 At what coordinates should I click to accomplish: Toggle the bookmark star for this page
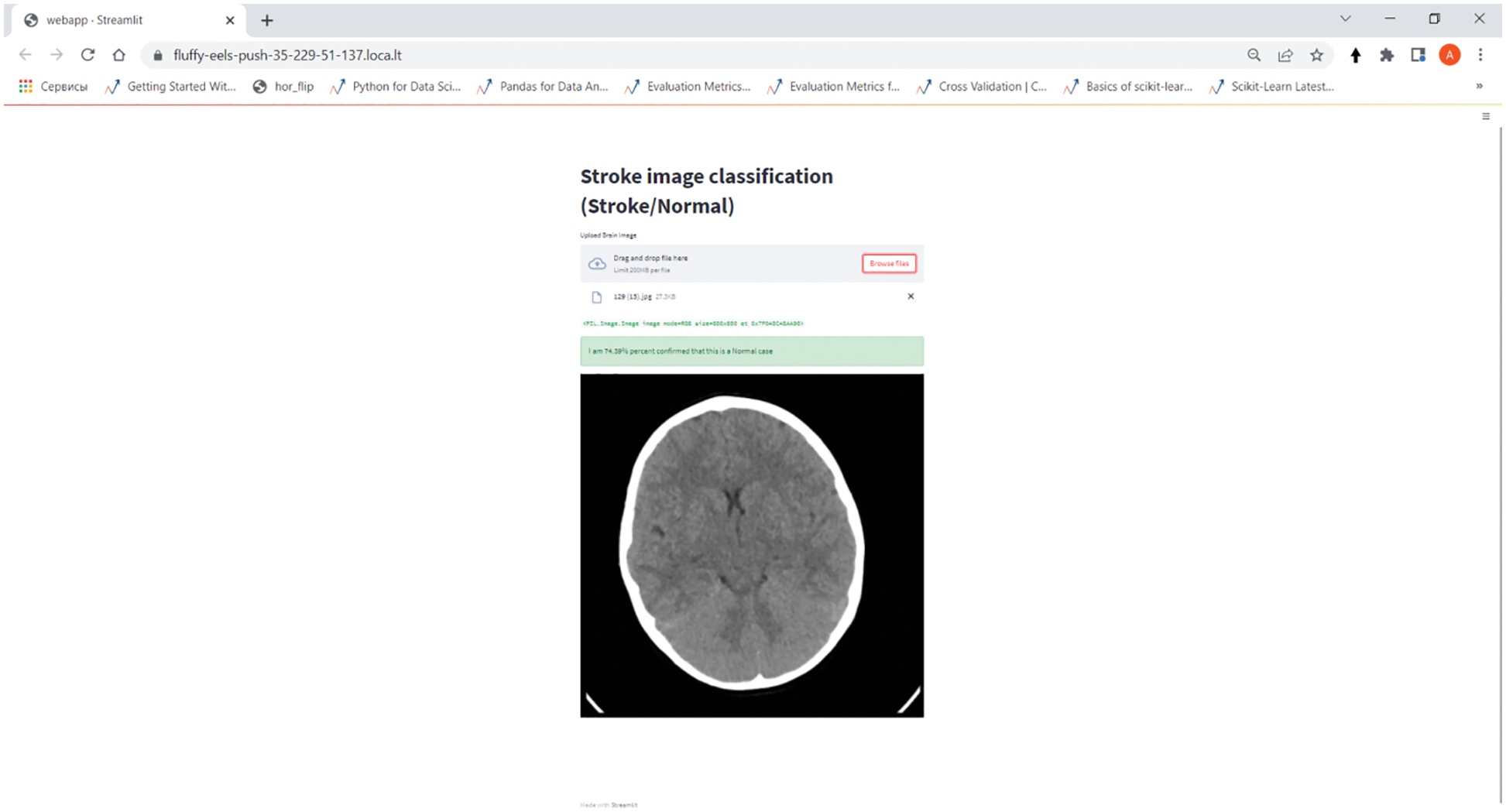(x=1316, y=55)
